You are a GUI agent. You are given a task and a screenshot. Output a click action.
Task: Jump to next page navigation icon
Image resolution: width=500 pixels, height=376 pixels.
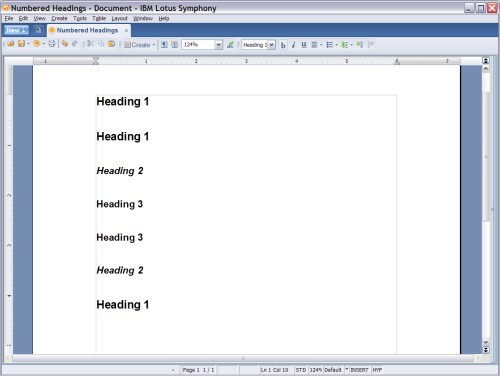coord(486,350)
